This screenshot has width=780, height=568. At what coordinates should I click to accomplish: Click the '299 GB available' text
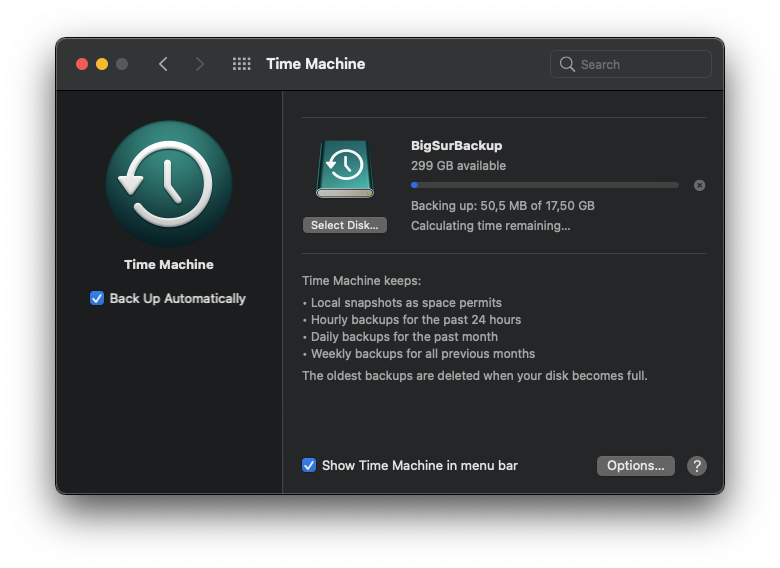(459, 166)
